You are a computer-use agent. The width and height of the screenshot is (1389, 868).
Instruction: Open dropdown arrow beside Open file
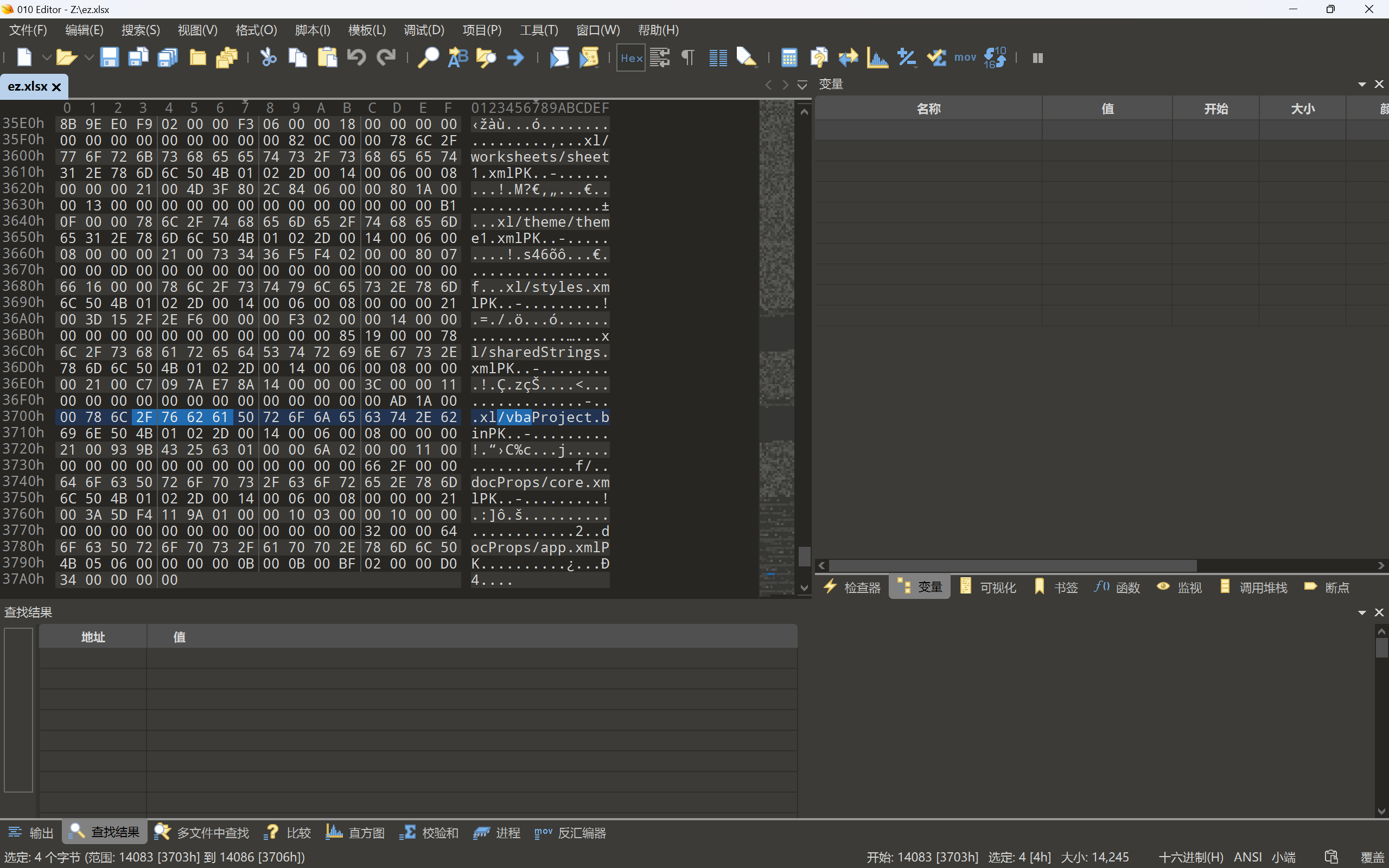(x=88, y=58)
